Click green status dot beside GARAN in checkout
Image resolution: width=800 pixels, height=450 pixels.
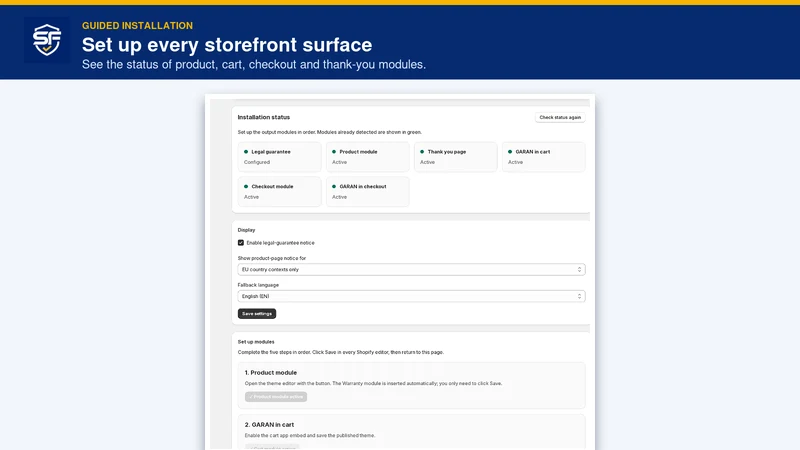coord(334,186)
